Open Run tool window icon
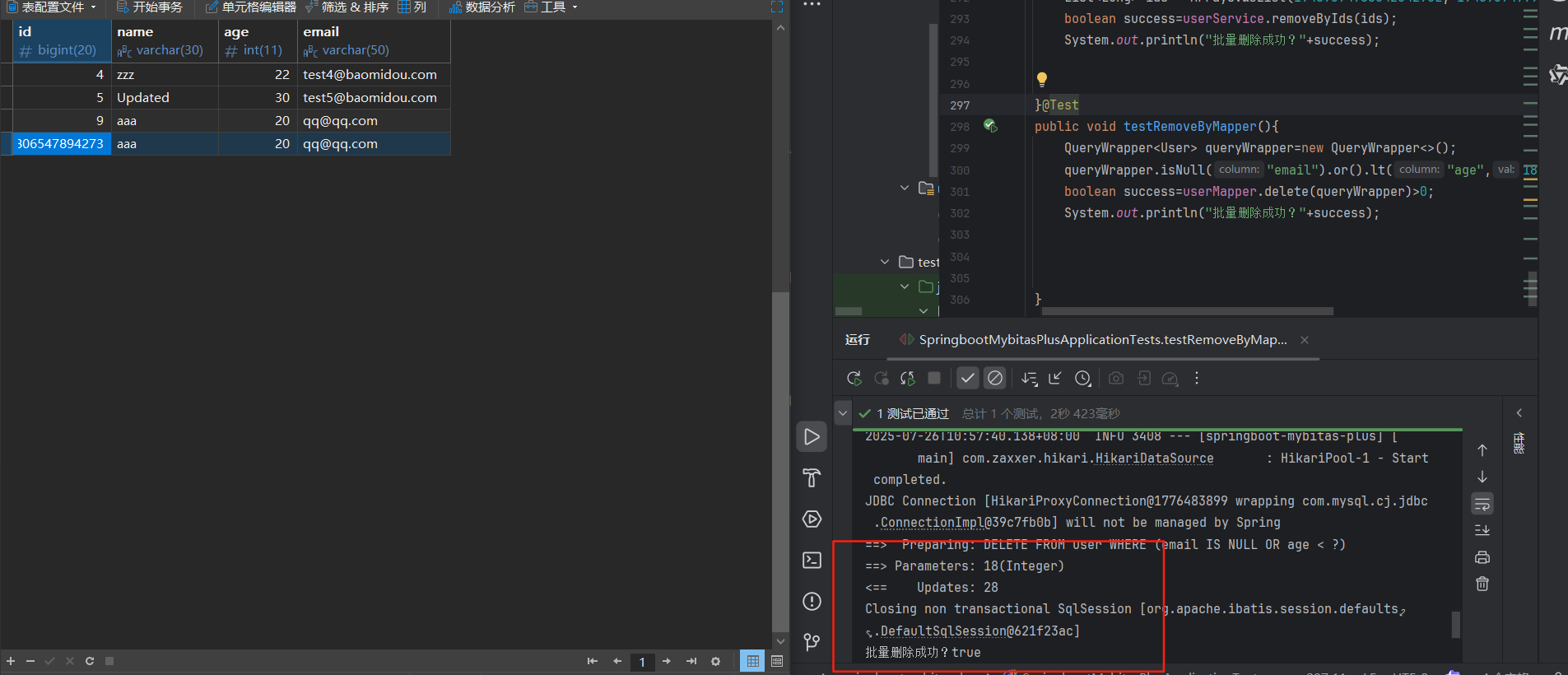Viewport: 1568px width, 675px height. (x=812, y=437)
